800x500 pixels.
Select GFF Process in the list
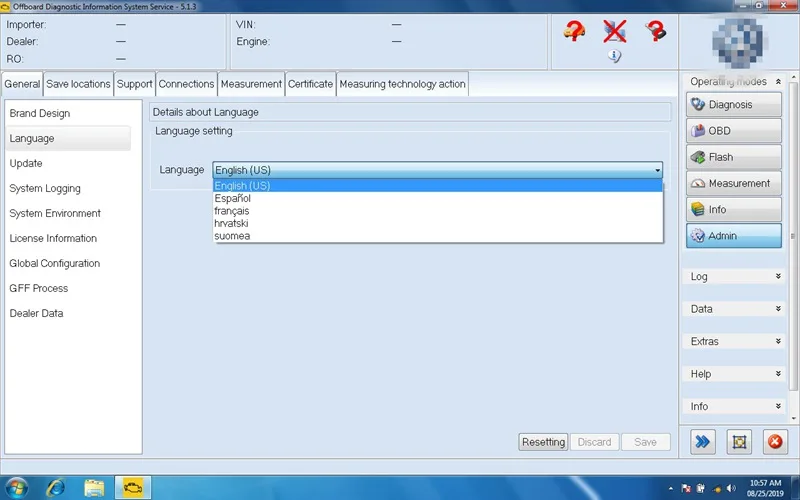coord(68,288)
